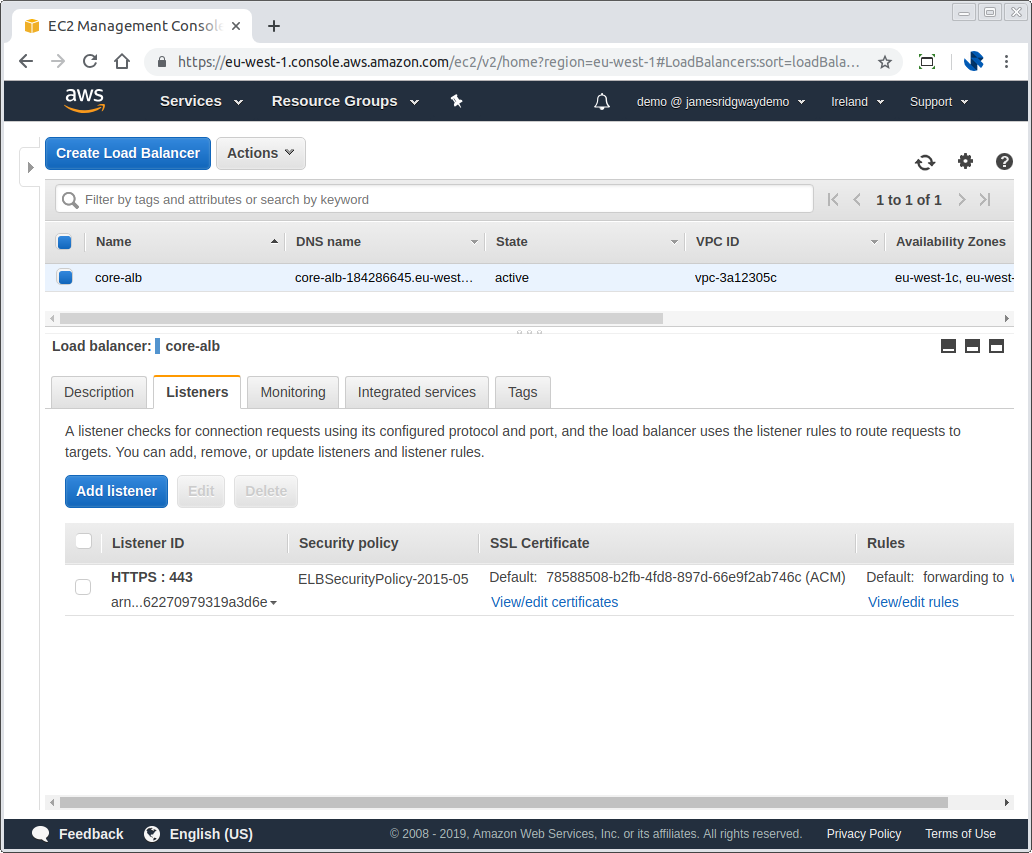This screenshot has width=1032, height=853.
Task: Set details pane to half-height layout
Action: (972, 346)
